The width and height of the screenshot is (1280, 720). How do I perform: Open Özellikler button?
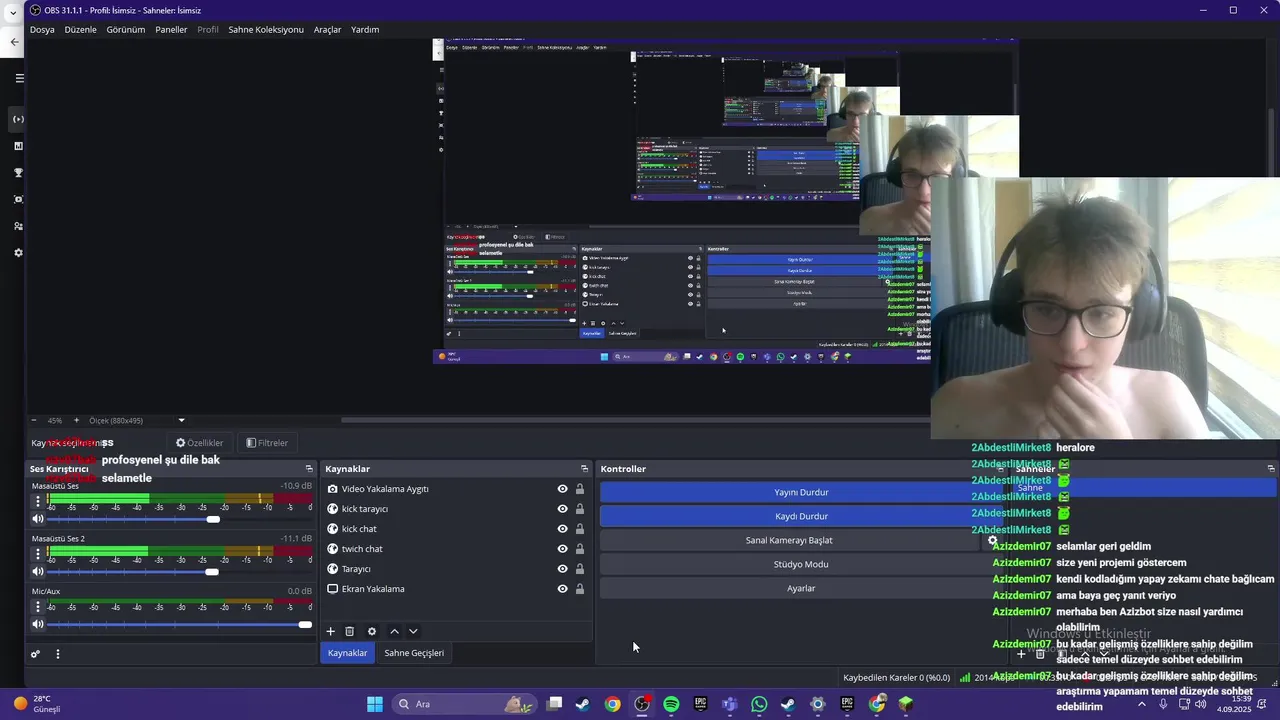[200, 443]
